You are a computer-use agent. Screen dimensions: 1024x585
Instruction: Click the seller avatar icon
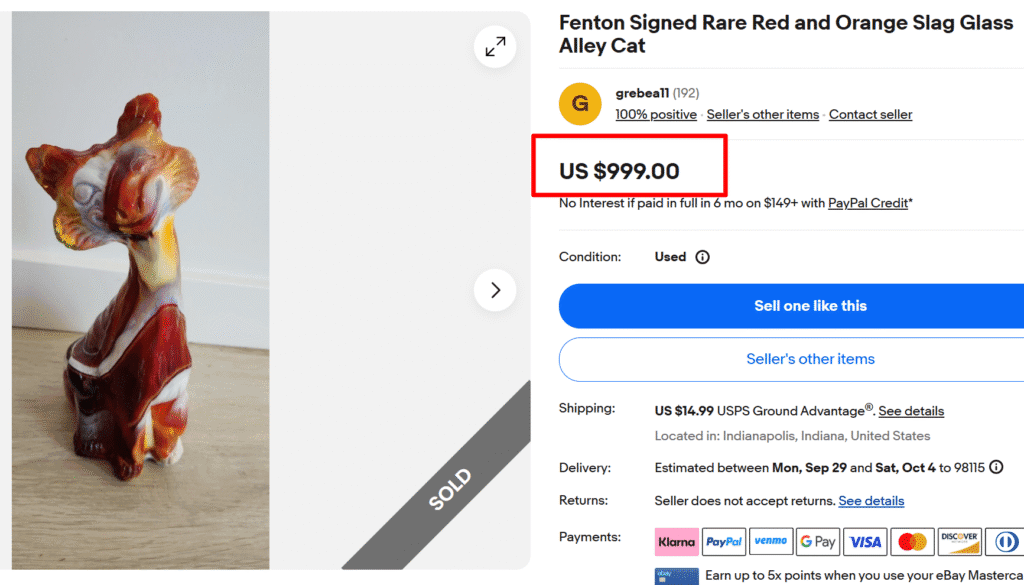point(580,104)
